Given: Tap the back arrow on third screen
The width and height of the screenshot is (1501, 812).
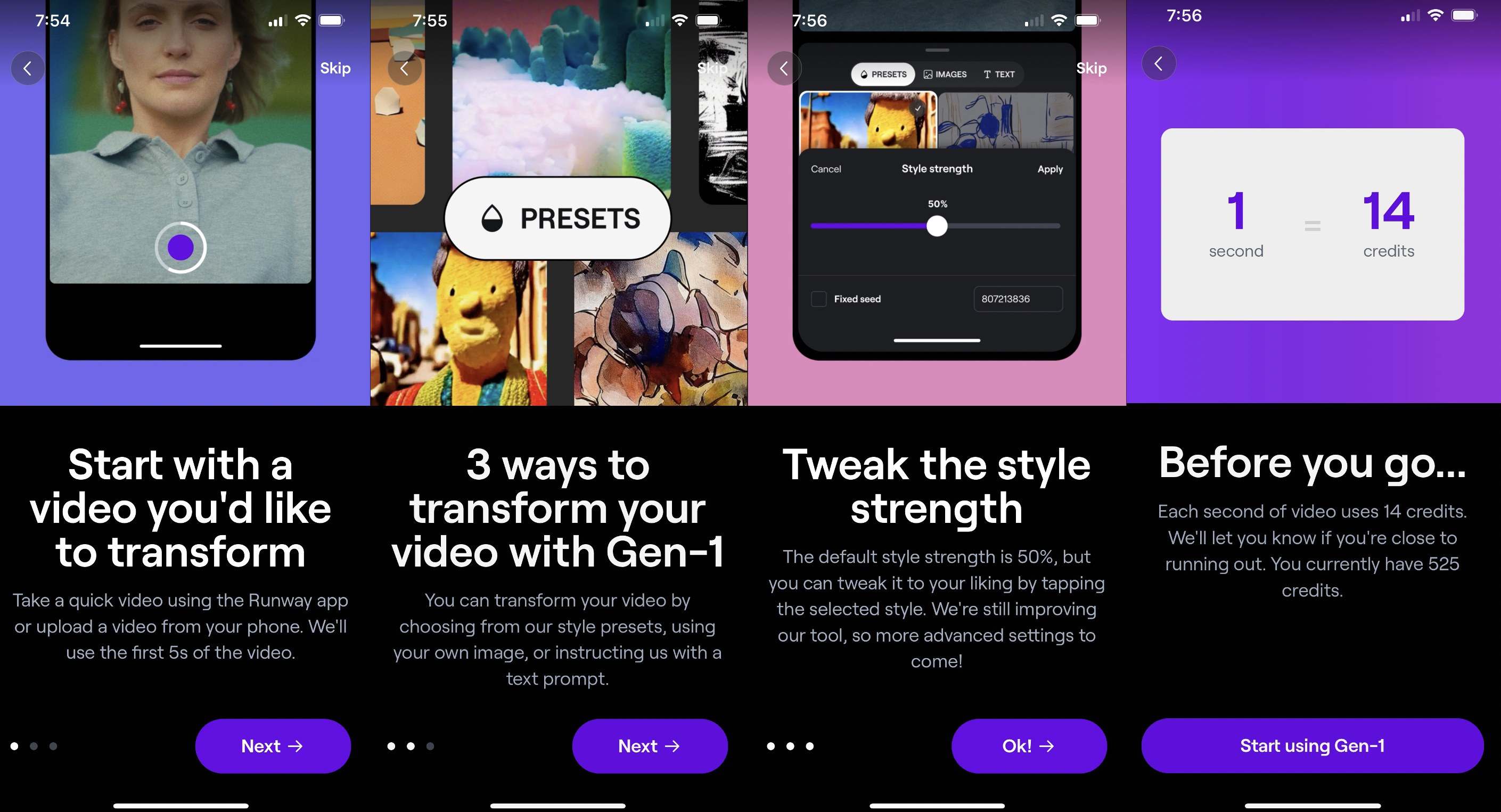Looking at the screenshot, I should pyautogui.click(x=783, y=67).
